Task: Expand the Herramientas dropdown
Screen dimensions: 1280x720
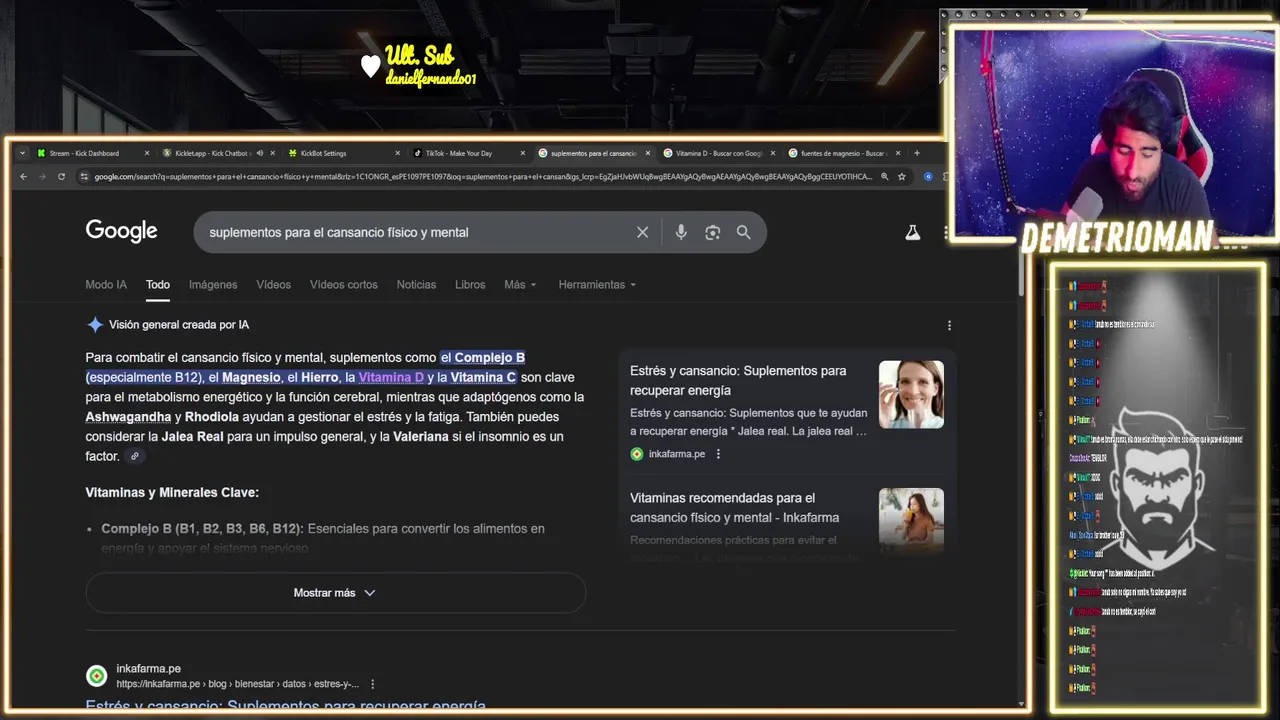Action: click(597, 285)
